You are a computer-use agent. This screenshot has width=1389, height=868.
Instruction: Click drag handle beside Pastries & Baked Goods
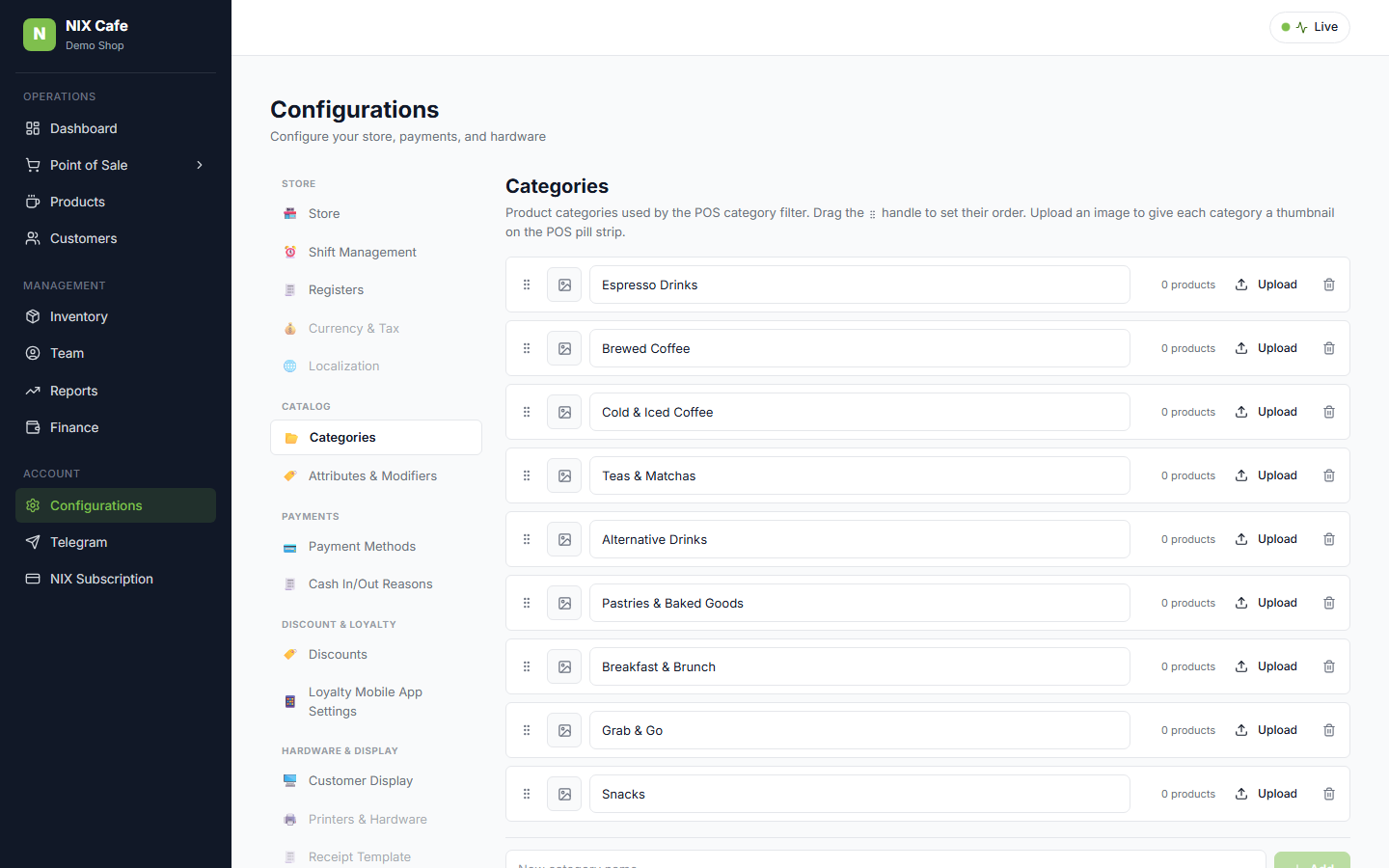point(527,603)
